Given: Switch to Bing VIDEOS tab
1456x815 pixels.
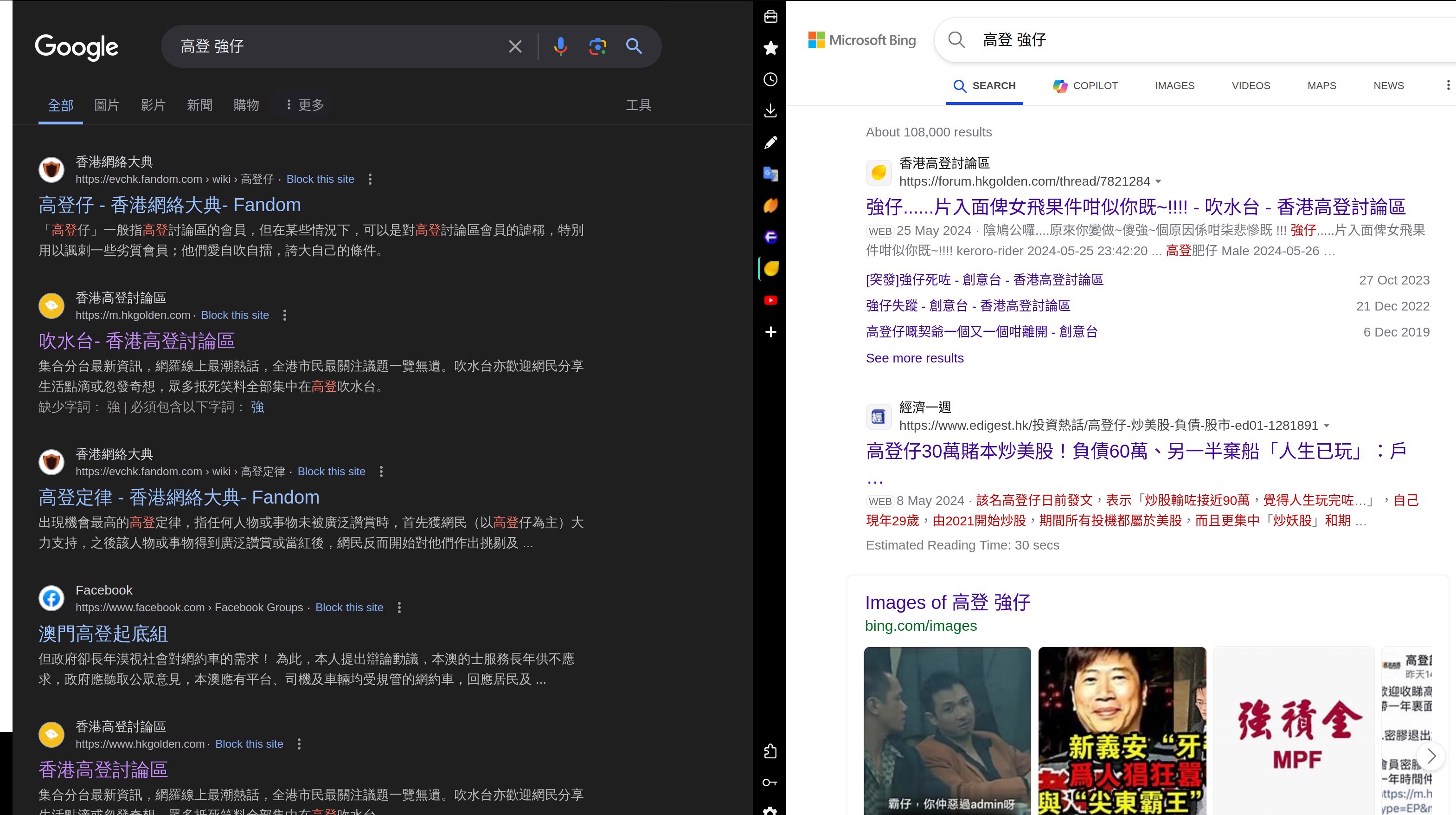Looking at the screenshot, I should [x=1251, y=86].
